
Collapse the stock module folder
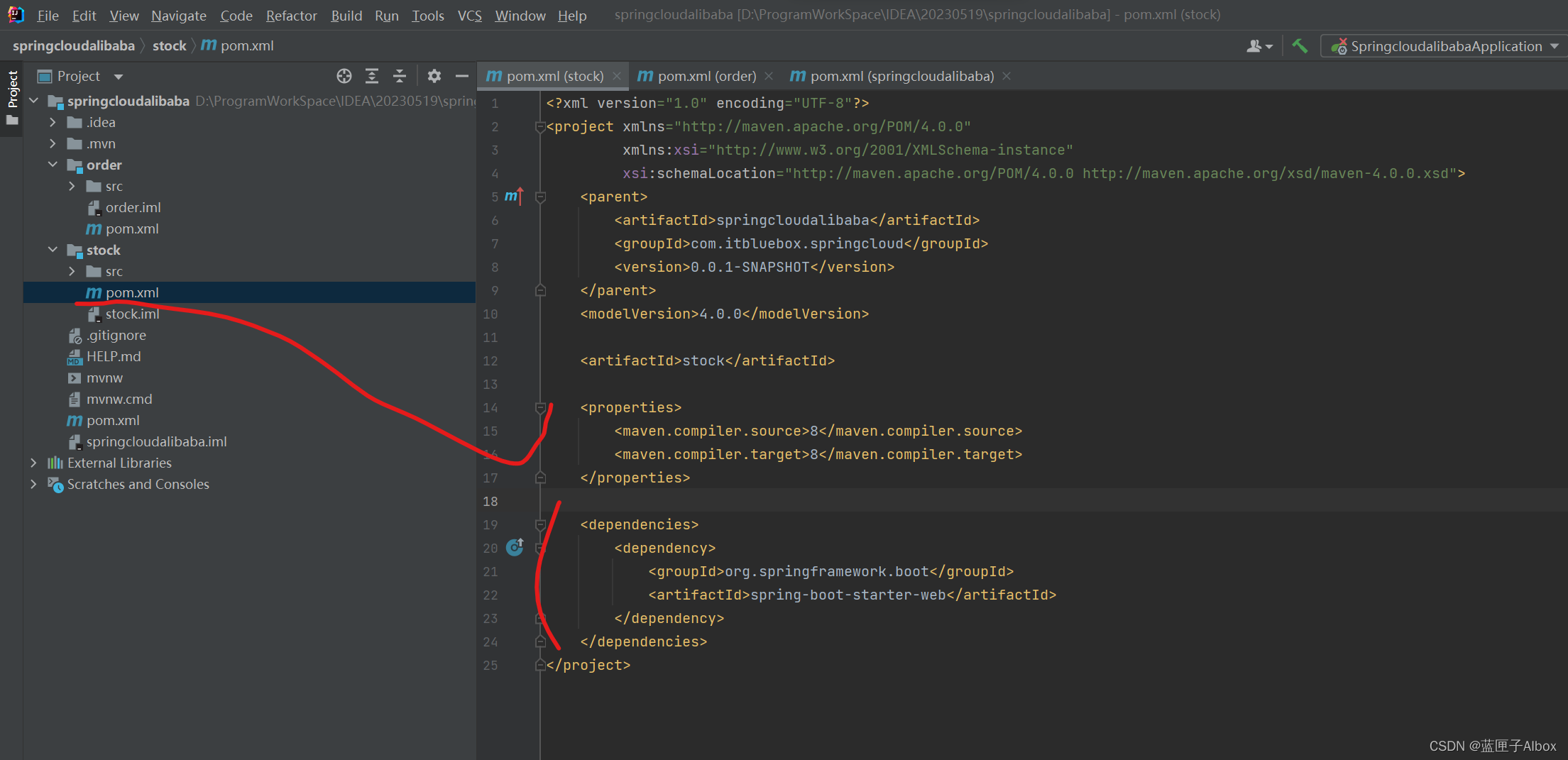click(x=53, y=250)
